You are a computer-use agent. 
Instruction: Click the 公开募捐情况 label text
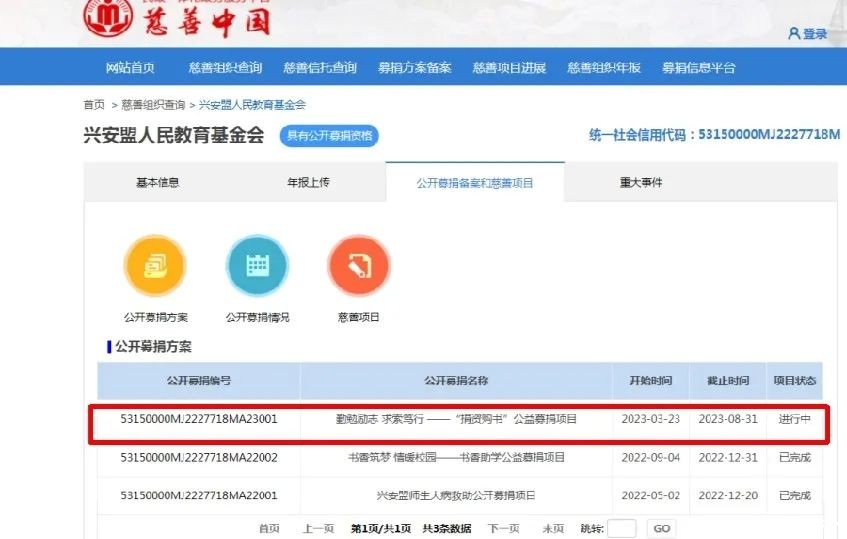click(258, 317)
